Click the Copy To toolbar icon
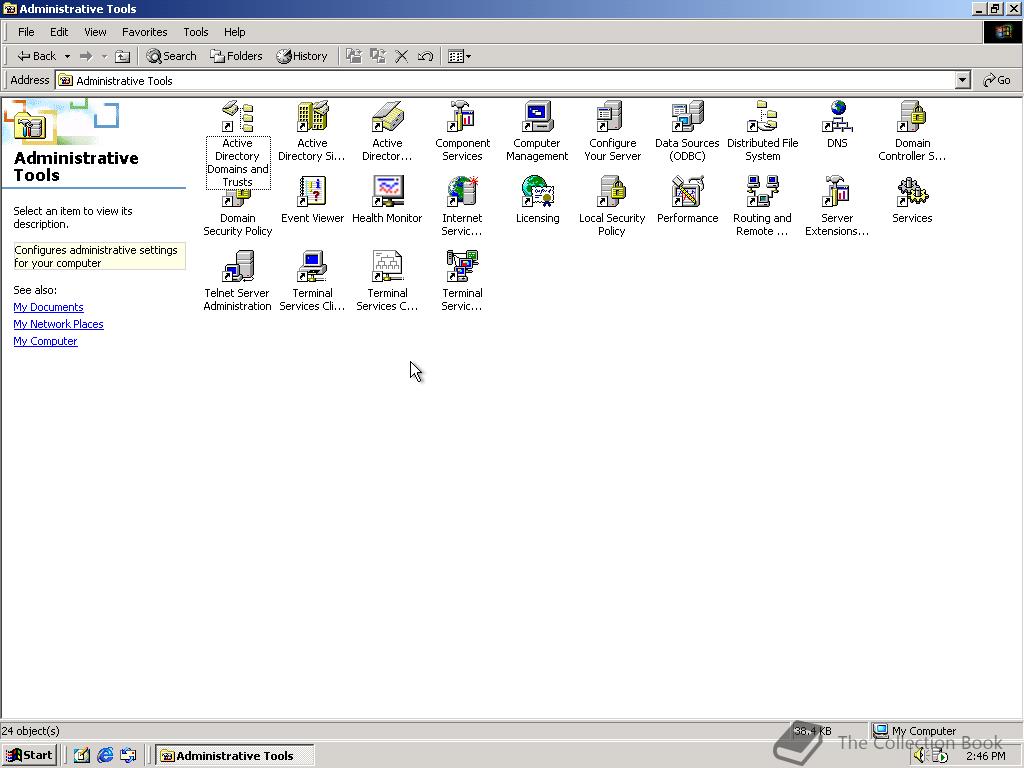The width and height of the screenshot is (1024, 768). click(x=377, y=56)
